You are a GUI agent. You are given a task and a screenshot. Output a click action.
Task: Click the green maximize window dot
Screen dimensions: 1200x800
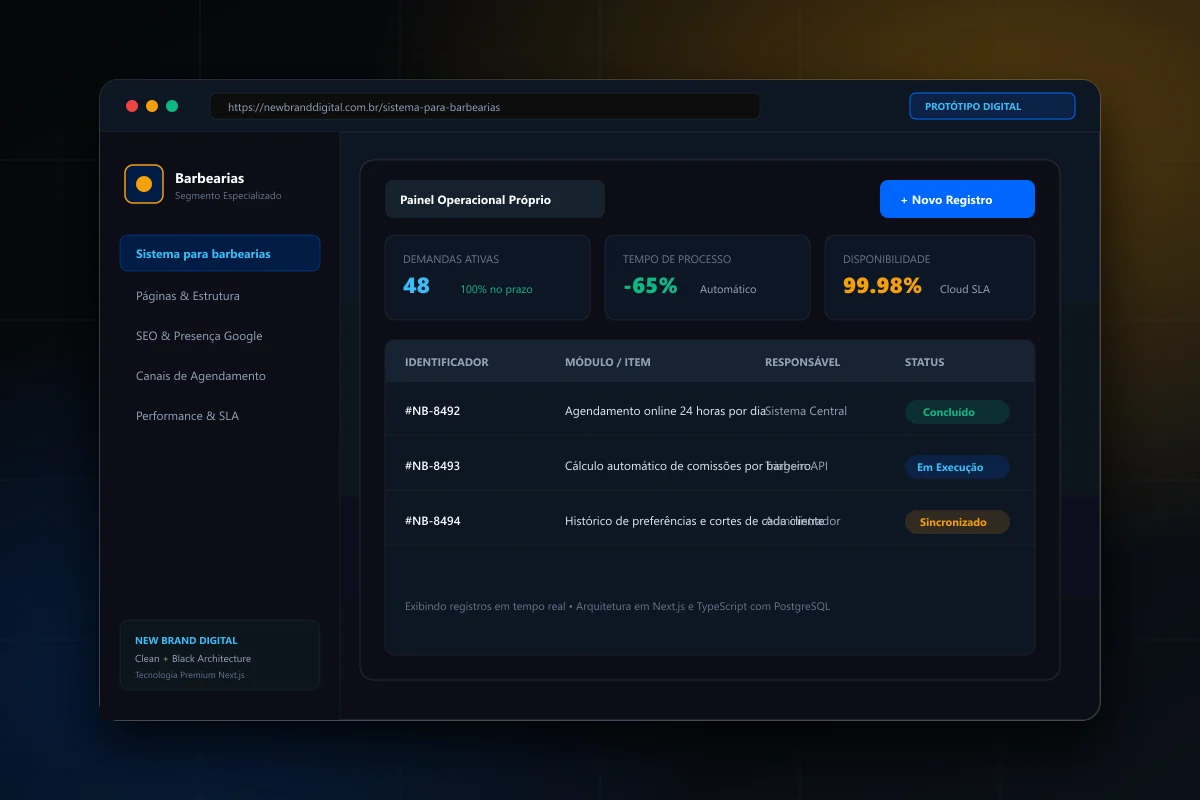pyautogui.click(x=172, y=106)
